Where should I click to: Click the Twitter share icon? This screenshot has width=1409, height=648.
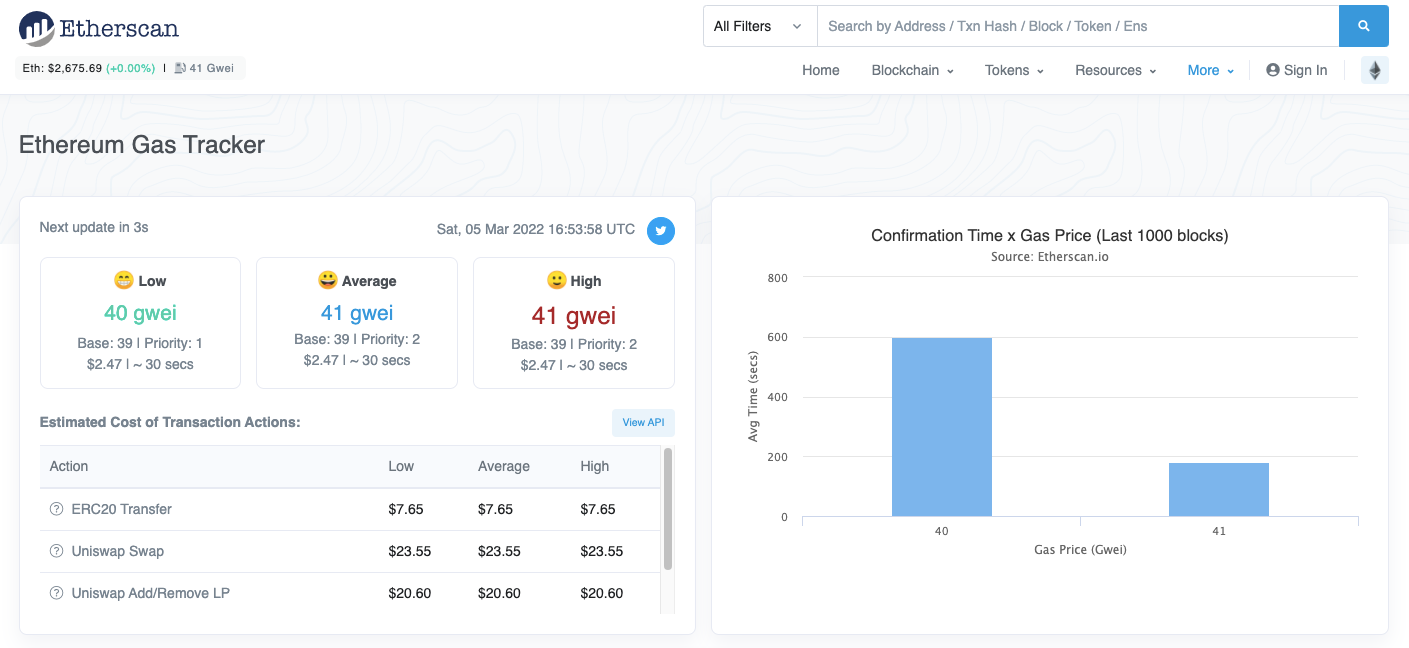[x=660, y=230]
